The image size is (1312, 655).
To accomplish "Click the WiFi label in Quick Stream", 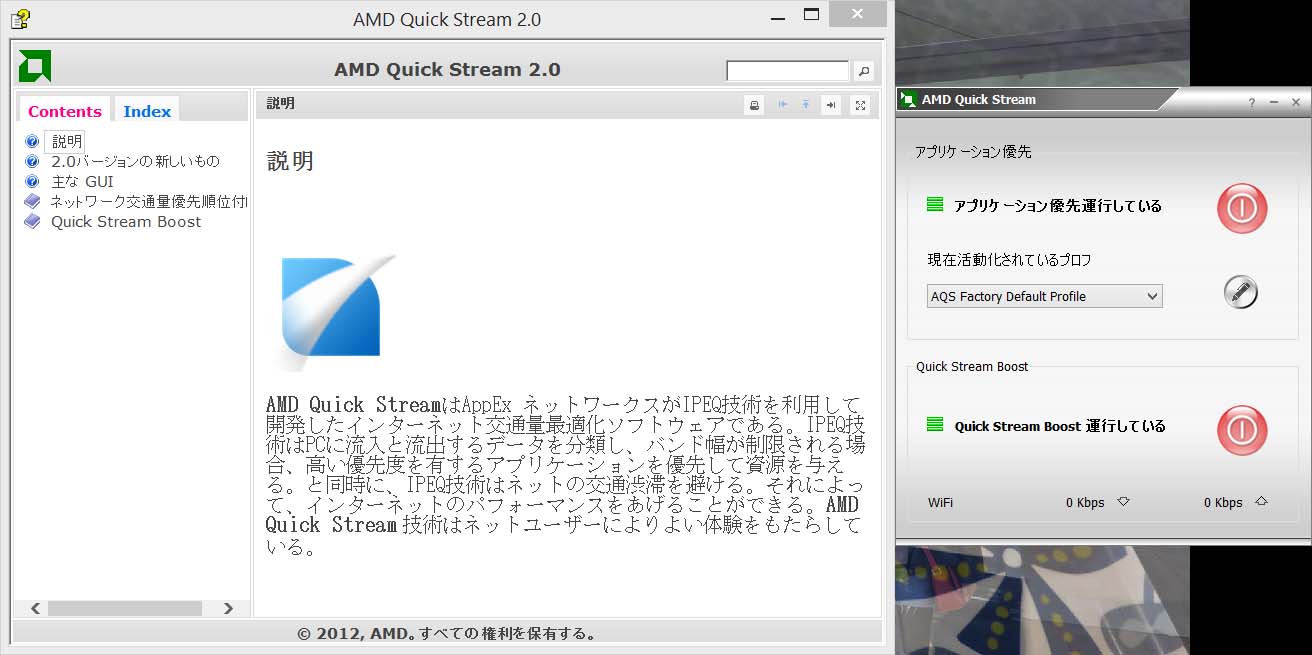I will coord(940,502).
